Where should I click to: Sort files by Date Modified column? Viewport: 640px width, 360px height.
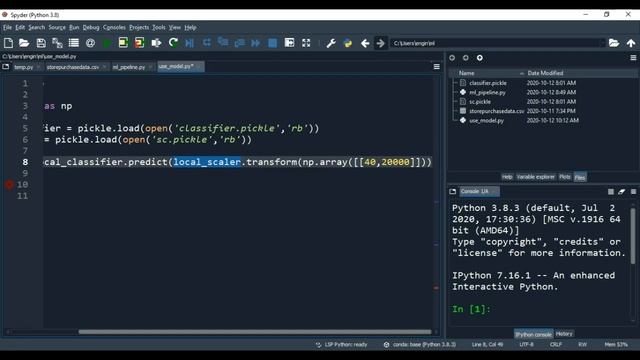coord(545,73)
